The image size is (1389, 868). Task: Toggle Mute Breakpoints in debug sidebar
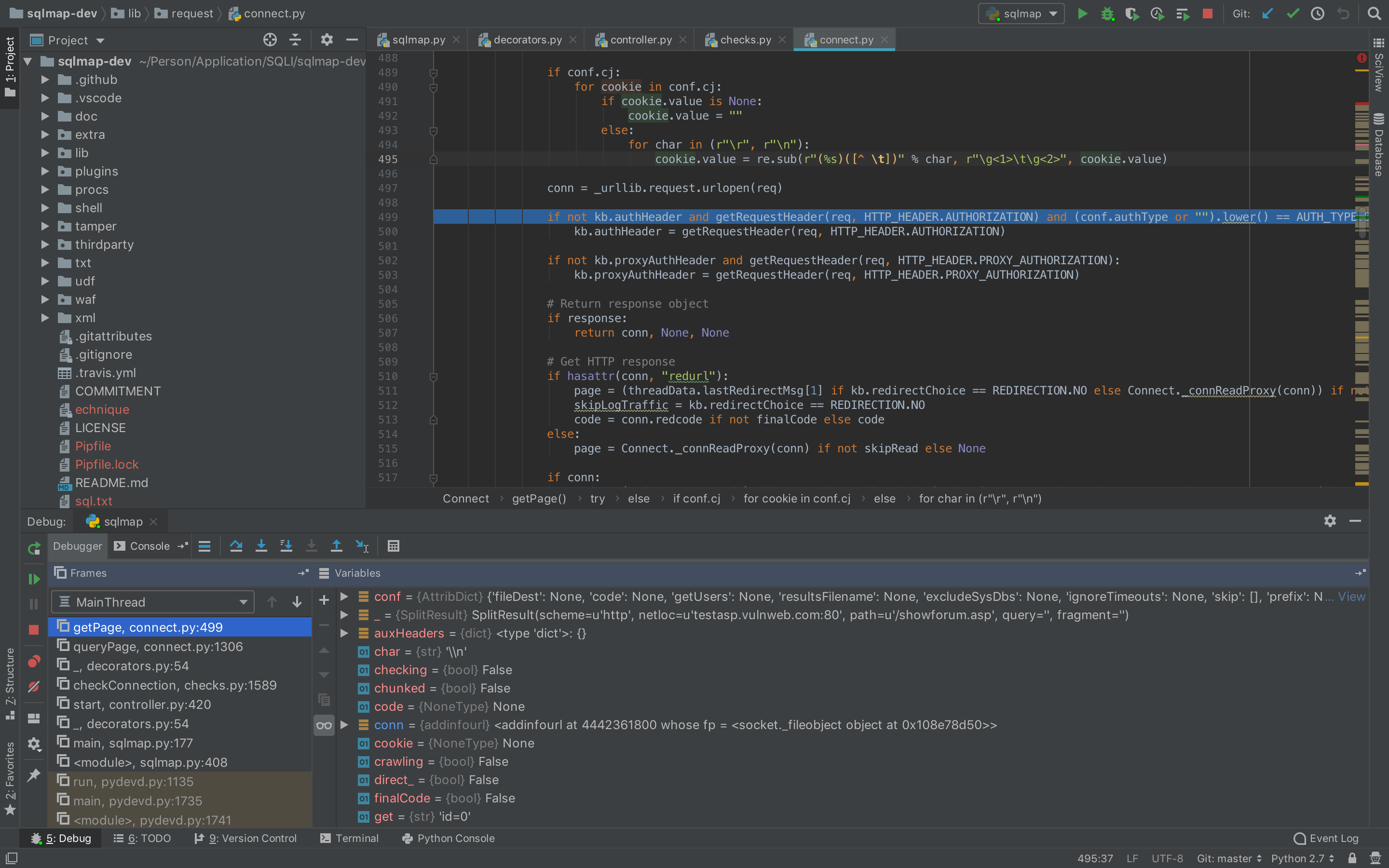tap(34, 687)
